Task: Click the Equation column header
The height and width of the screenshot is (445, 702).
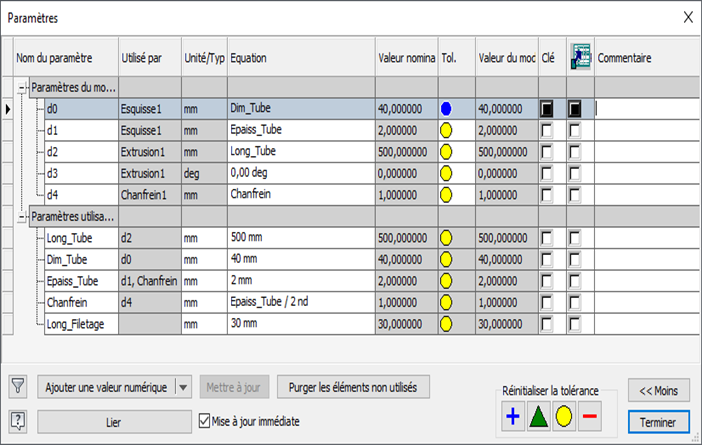Action: [x=300, y=58]
